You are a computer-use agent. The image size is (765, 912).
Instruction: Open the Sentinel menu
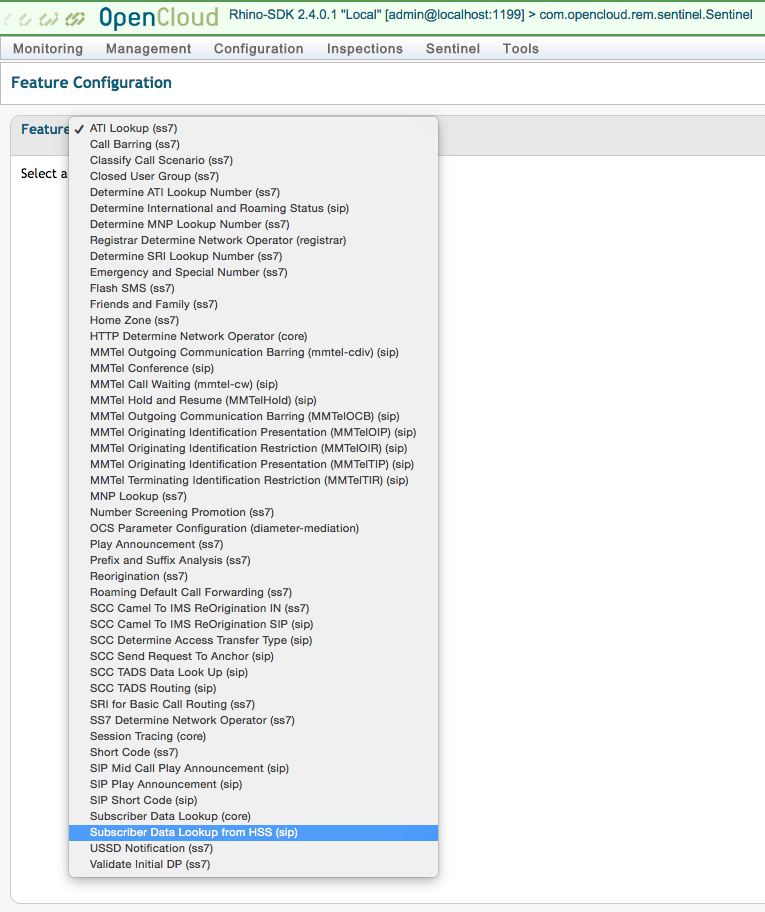[453, 49]
